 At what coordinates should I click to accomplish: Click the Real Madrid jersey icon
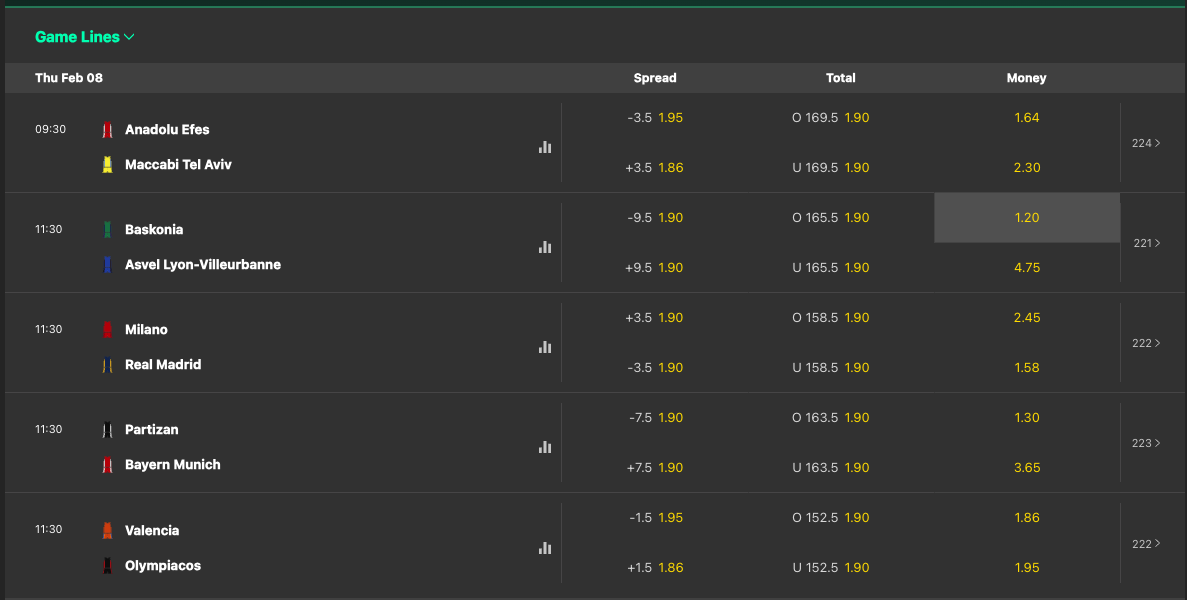point(107,365)
